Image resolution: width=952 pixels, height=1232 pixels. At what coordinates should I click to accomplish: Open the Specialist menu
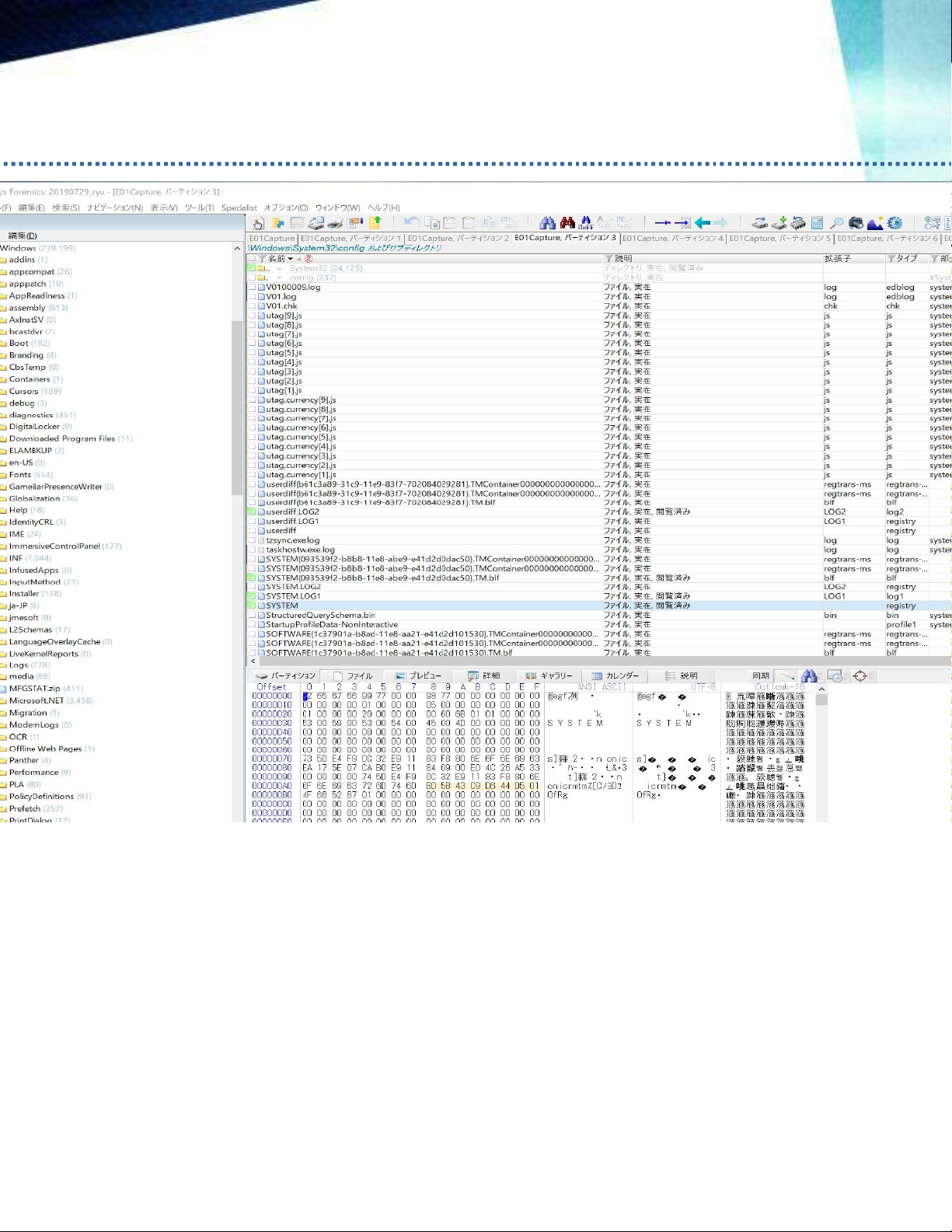pos(239,208)
